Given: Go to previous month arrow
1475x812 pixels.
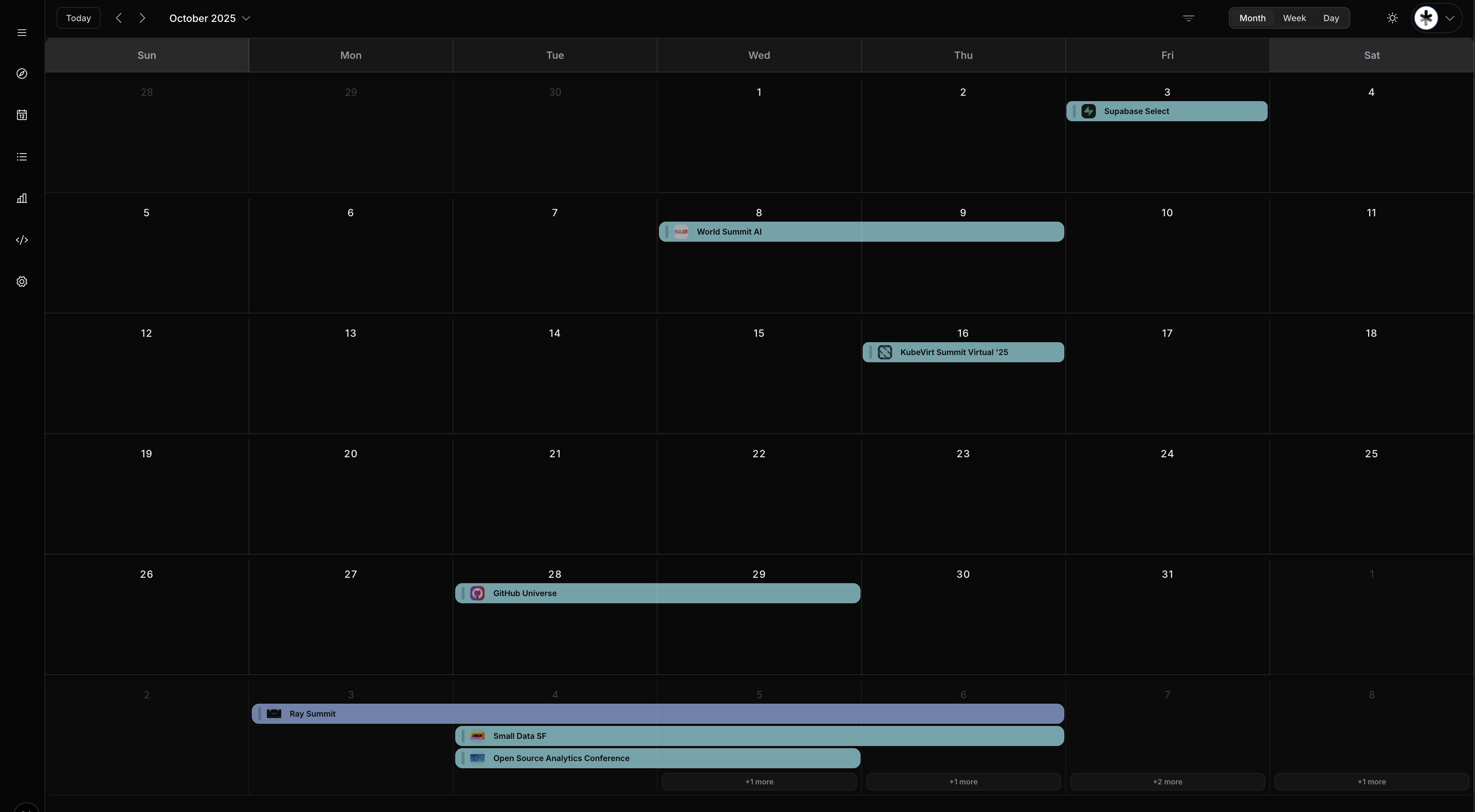Looking at the screenshot, I should [118, 18].
